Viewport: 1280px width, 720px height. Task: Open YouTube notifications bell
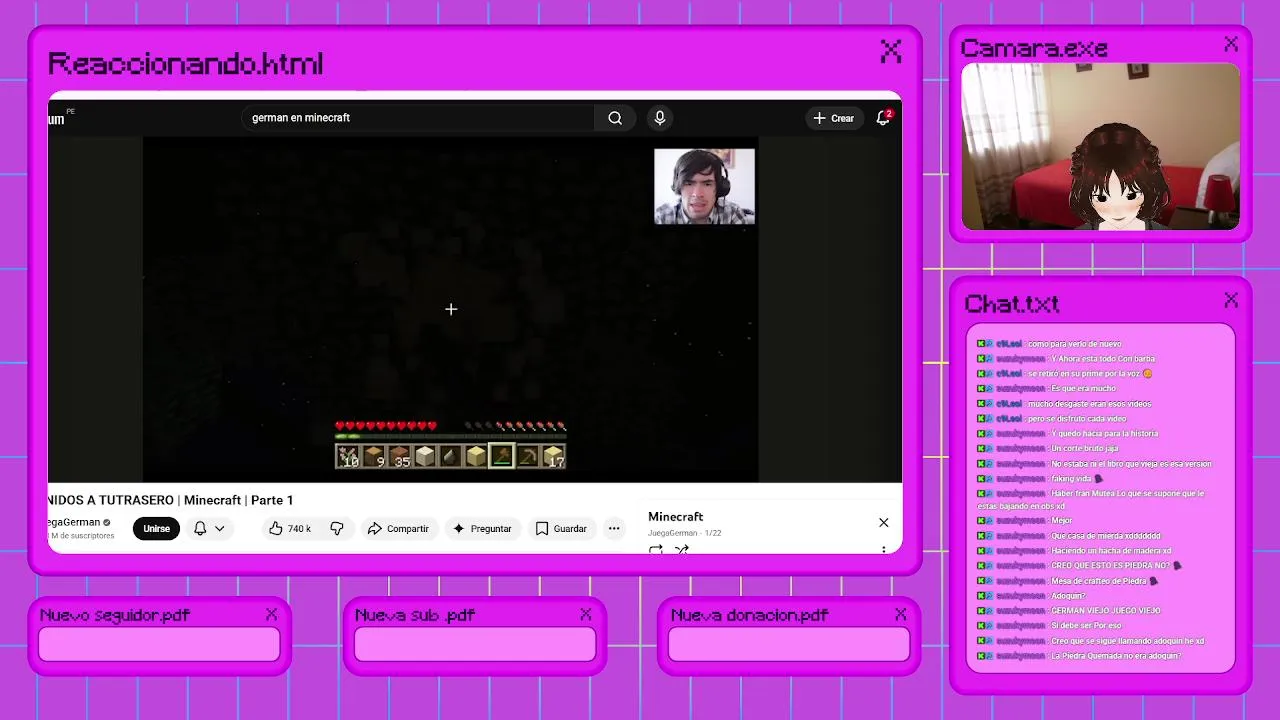[x=883, y=118]
